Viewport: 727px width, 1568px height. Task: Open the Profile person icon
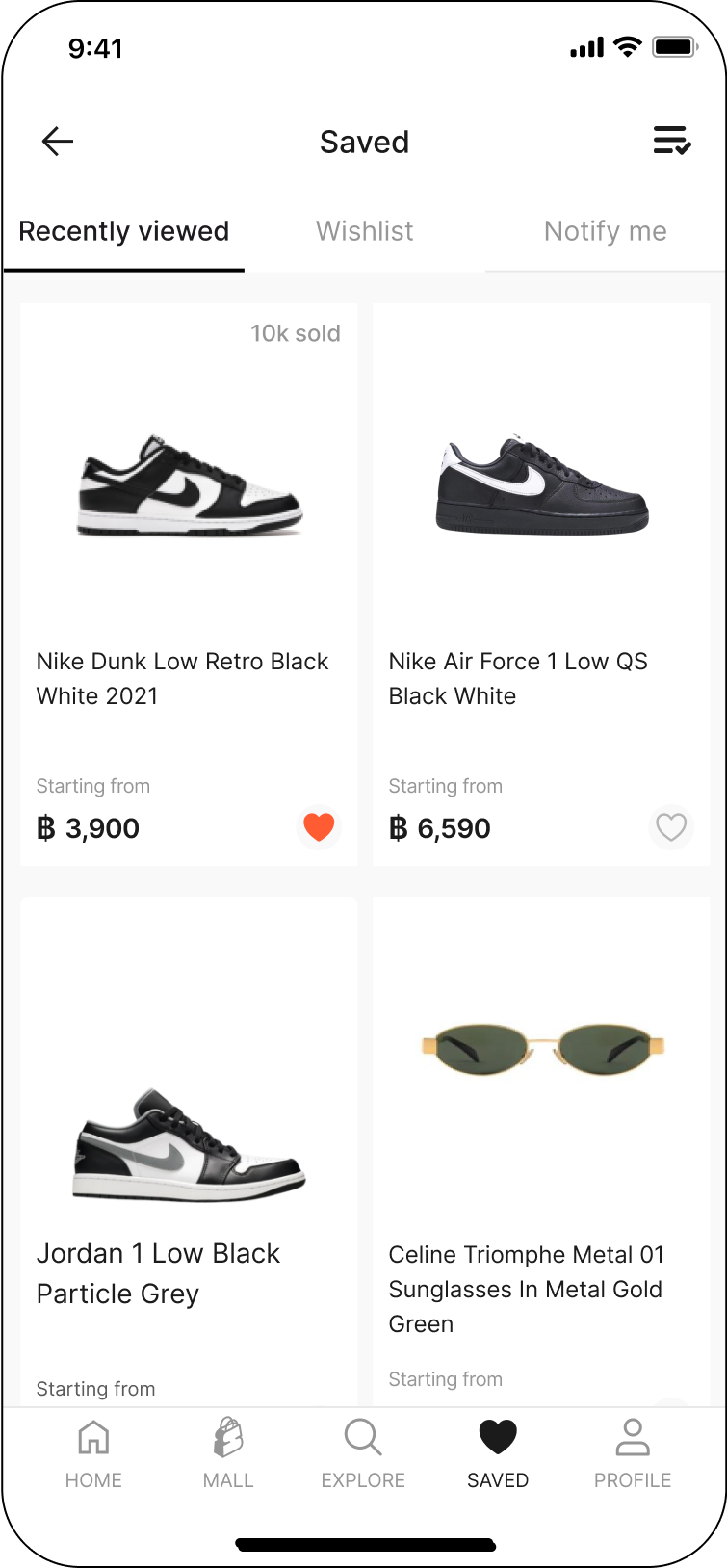coord(633,1438)
